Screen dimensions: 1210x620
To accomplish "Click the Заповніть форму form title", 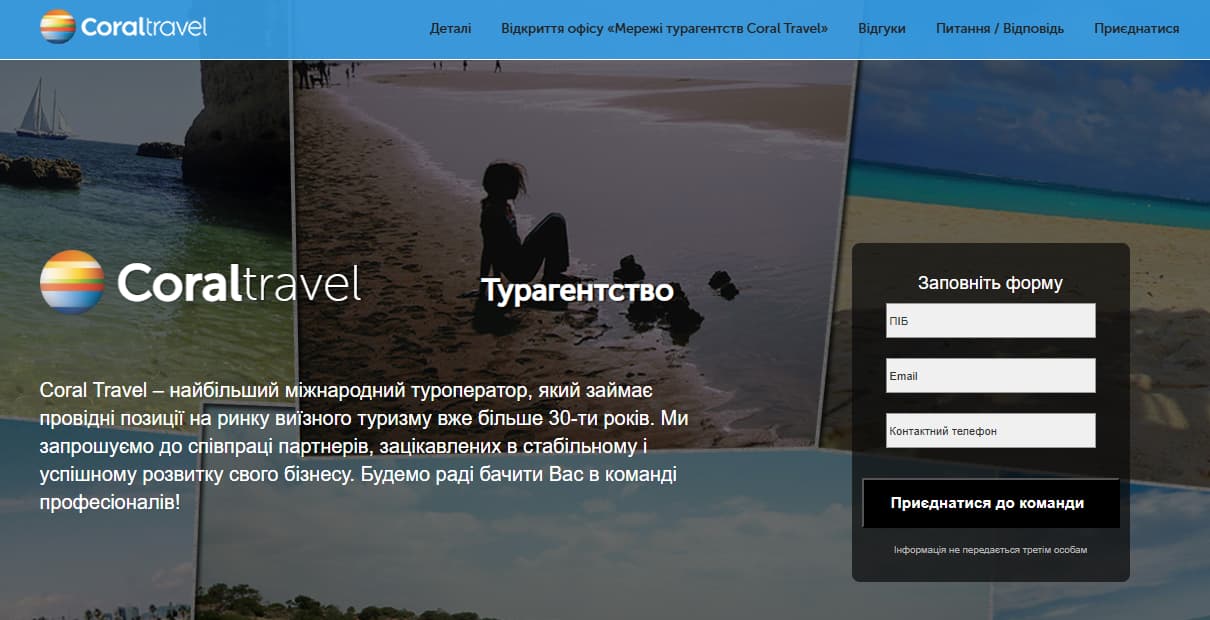I will coord(990,283).
